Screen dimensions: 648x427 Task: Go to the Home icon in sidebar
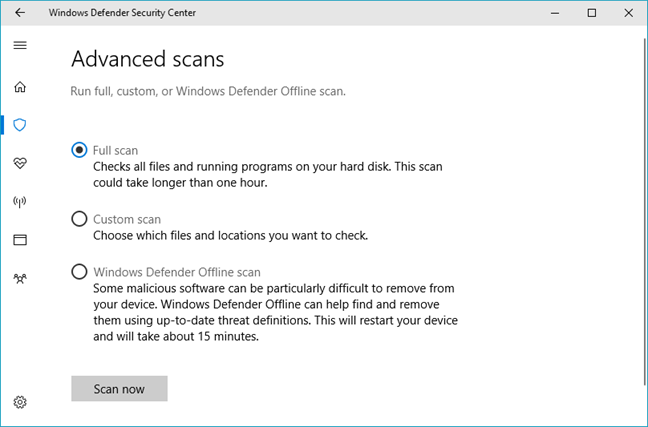[20, 87]
